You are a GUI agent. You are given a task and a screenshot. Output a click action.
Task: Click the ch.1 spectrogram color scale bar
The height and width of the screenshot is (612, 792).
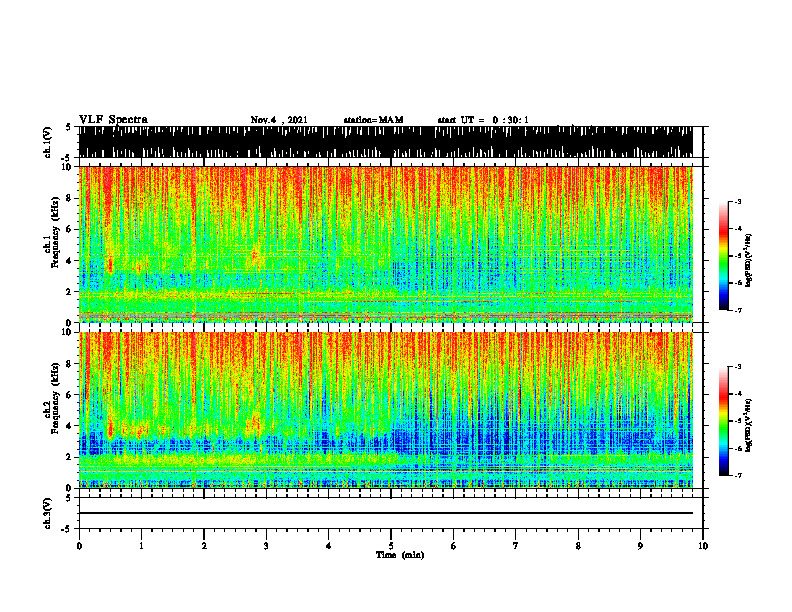[724, 256]
